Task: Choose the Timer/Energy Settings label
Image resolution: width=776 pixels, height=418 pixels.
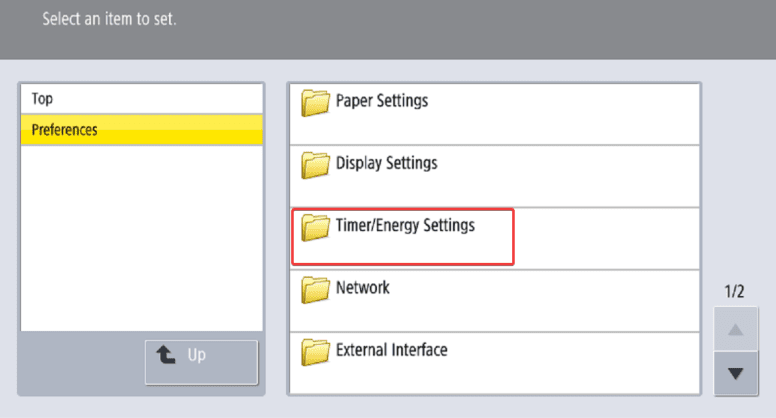Action: tap(405, 226)
